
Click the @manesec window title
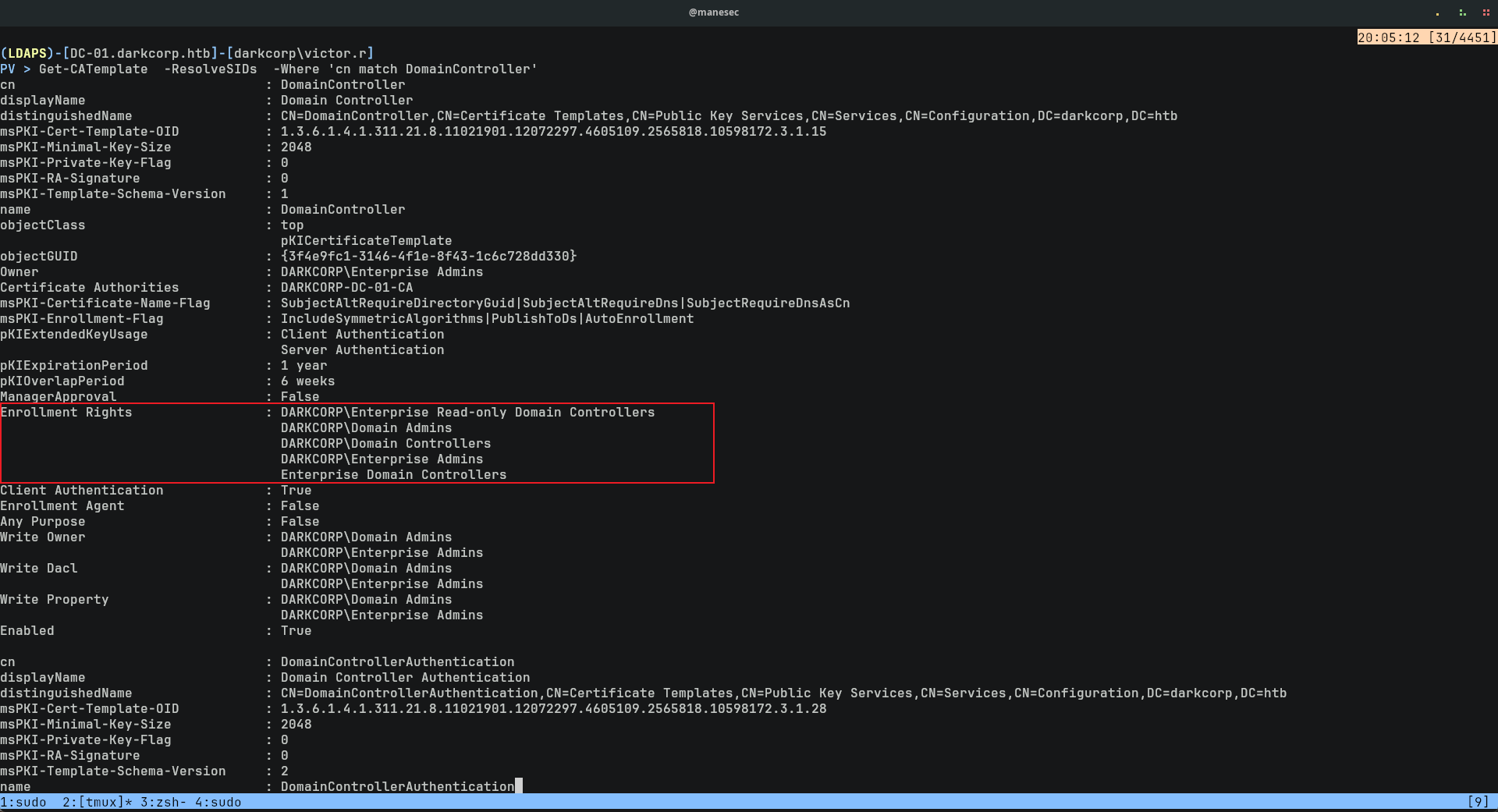click(713, 12)
